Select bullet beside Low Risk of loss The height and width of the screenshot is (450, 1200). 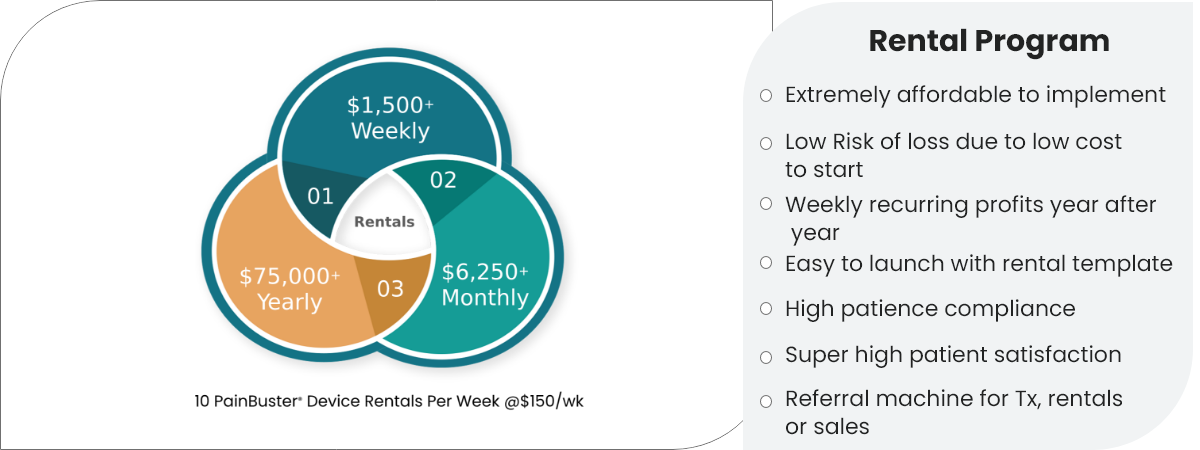tap(766, 144)
